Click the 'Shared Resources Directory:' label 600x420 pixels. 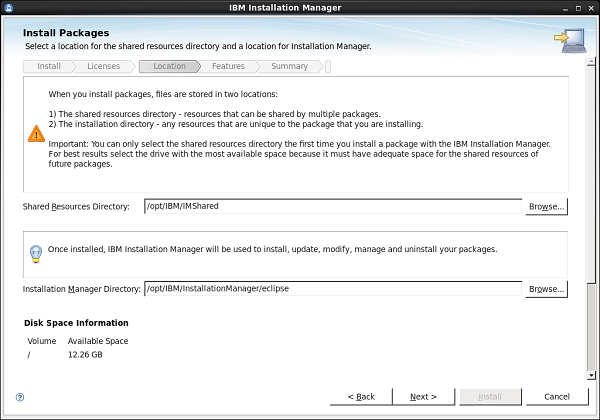coord(76,207)
